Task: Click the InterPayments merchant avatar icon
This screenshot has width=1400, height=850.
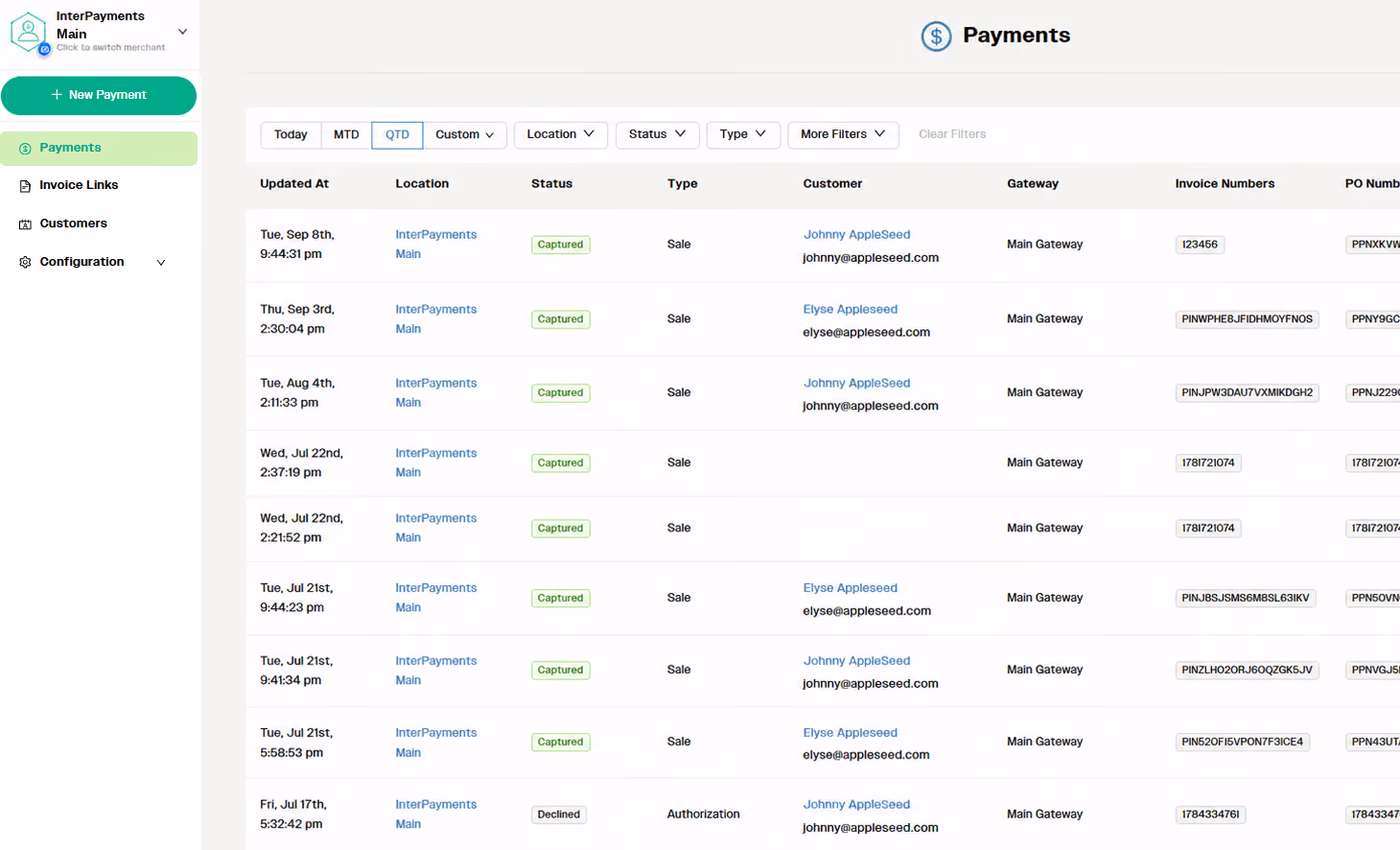Action: 29,32
